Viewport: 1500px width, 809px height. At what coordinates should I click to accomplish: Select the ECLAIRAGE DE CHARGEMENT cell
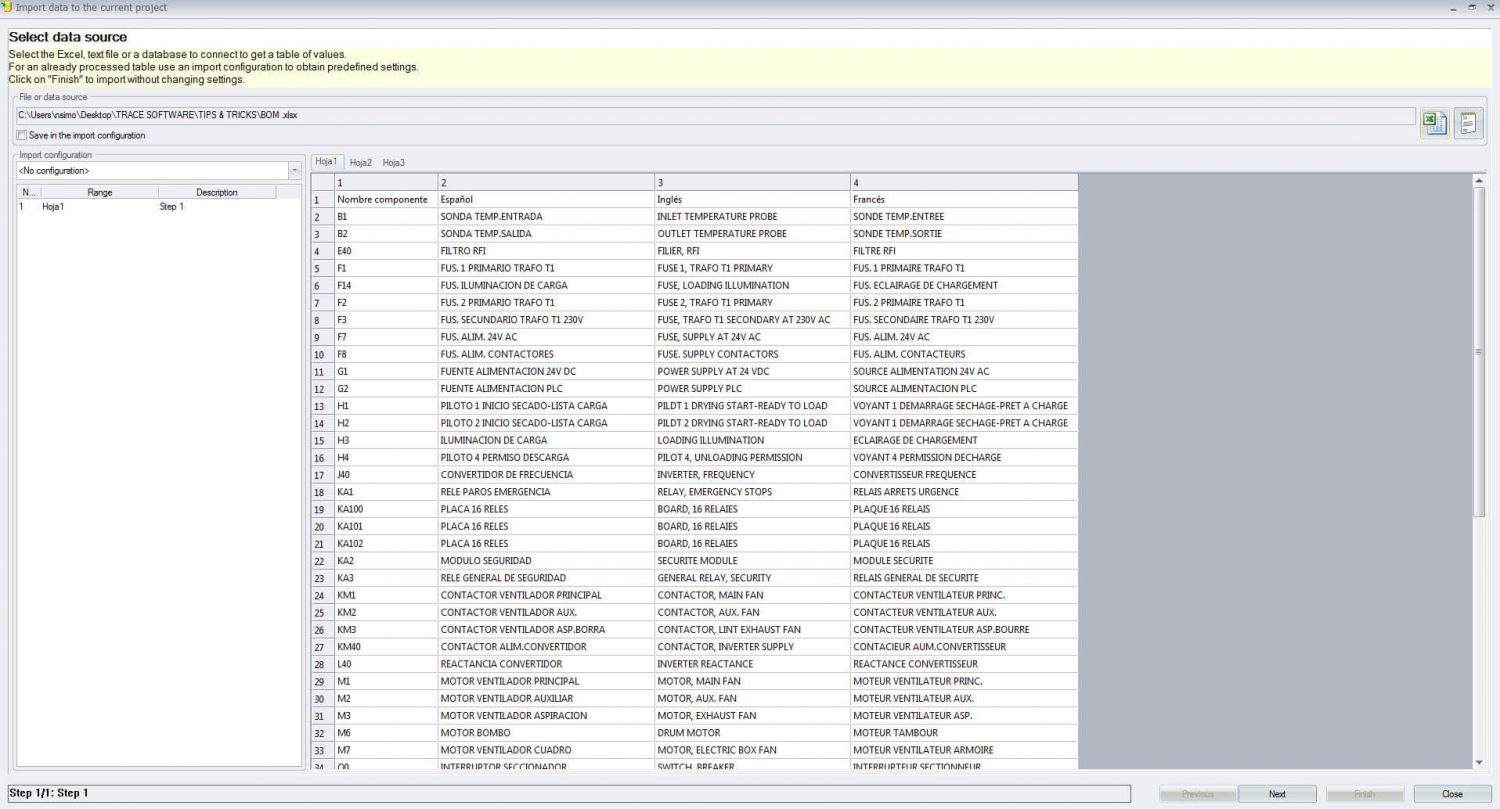[x=964, y=440]
